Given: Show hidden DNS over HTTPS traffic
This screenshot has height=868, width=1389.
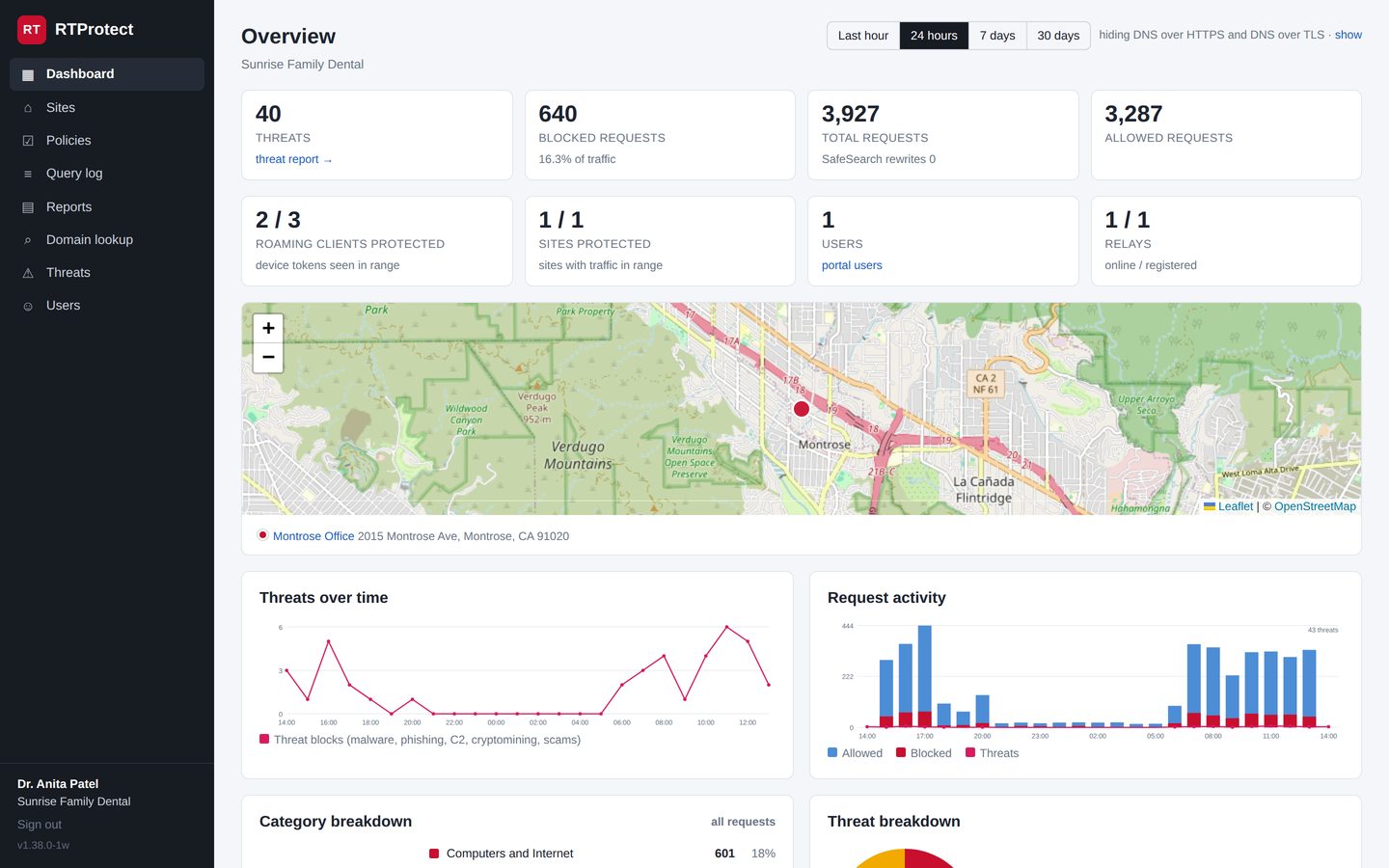Looking at the screenshot, I should pyautogui.click(x=1348, y=35).
